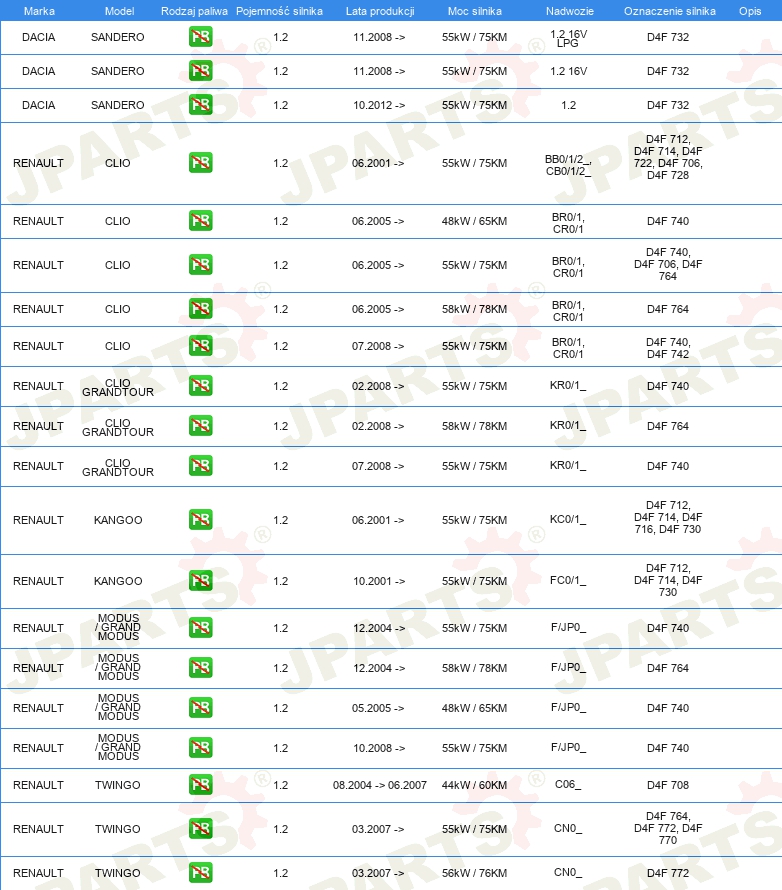The image size is (782, 890).
Task: Select the '56kW / 76KM' power cell
Action: pyautogui.click(x=474, y=873)
